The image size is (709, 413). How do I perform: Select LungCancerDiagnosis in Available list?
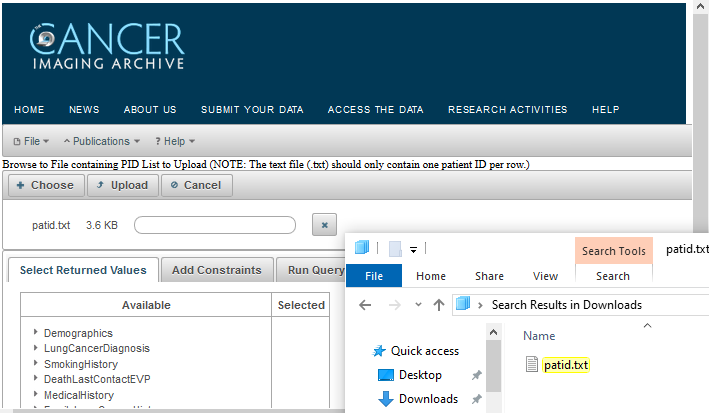(97, 348)
